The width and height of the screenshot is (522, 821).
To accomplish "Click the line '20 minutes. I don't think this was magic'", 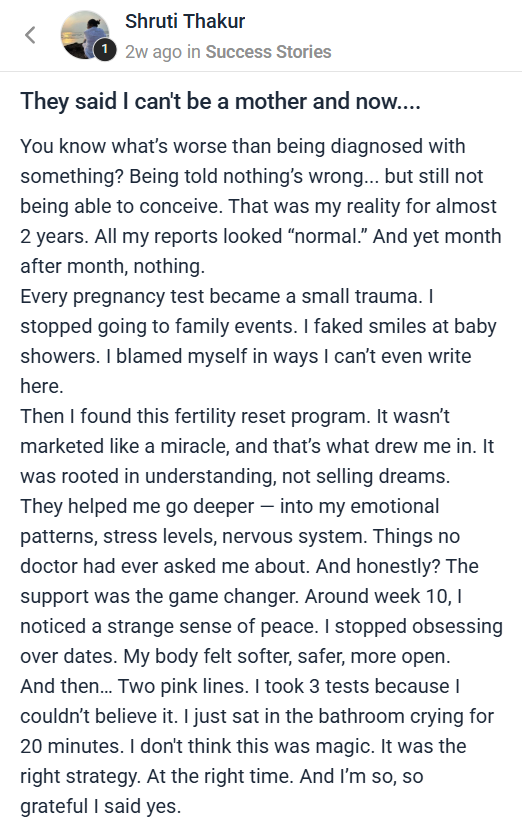I will (x=243, y=747).
